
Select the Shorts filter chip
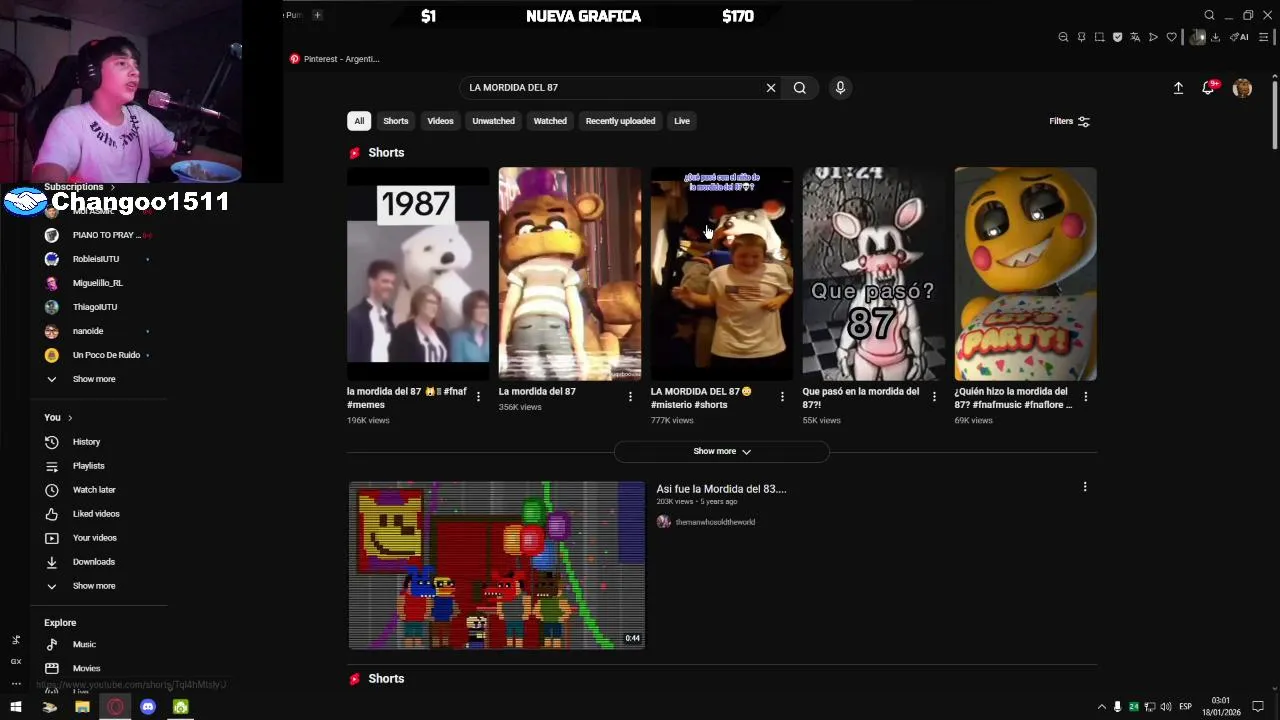pyautogui.click(x=396, y=121)
